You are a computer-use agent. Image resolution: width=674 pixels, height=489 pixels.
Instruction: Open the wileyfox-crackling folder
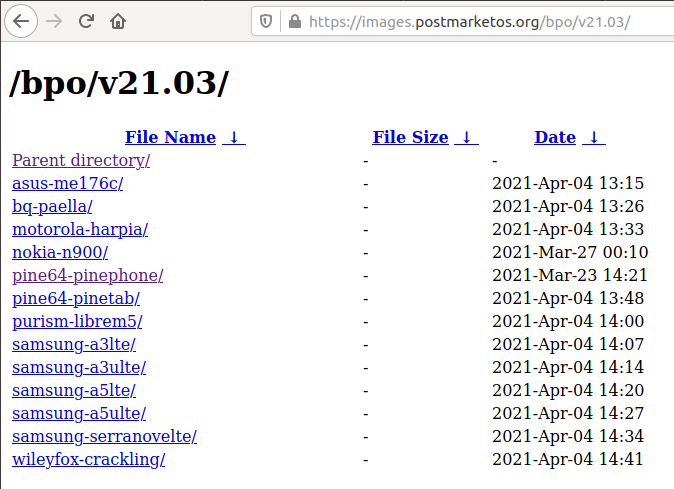click(89, 459)
